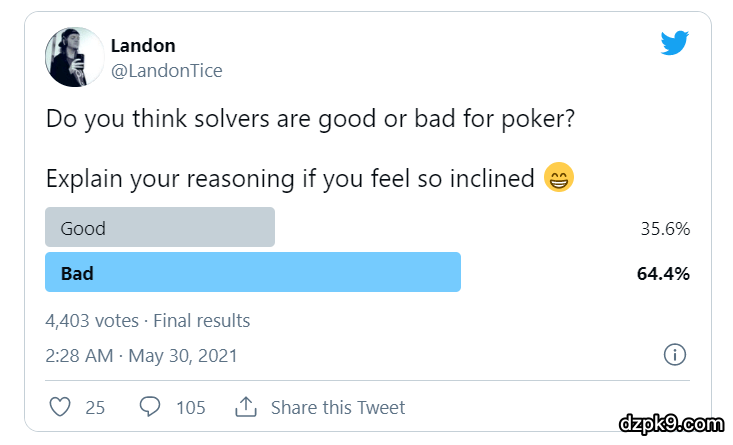The width and height of the screenshot is (733, 445).
Task: Click the Share this Tweet label
Action: (x=338, y=407)
